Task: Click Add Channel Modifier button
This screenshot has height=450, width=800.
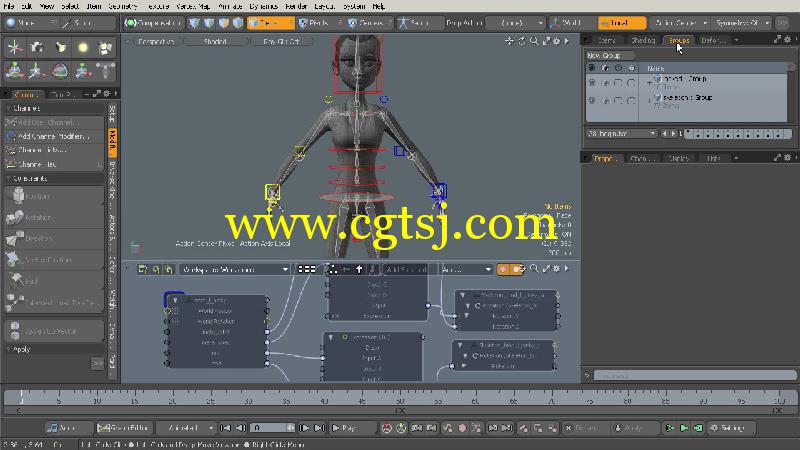Action: tap(54, 136)
